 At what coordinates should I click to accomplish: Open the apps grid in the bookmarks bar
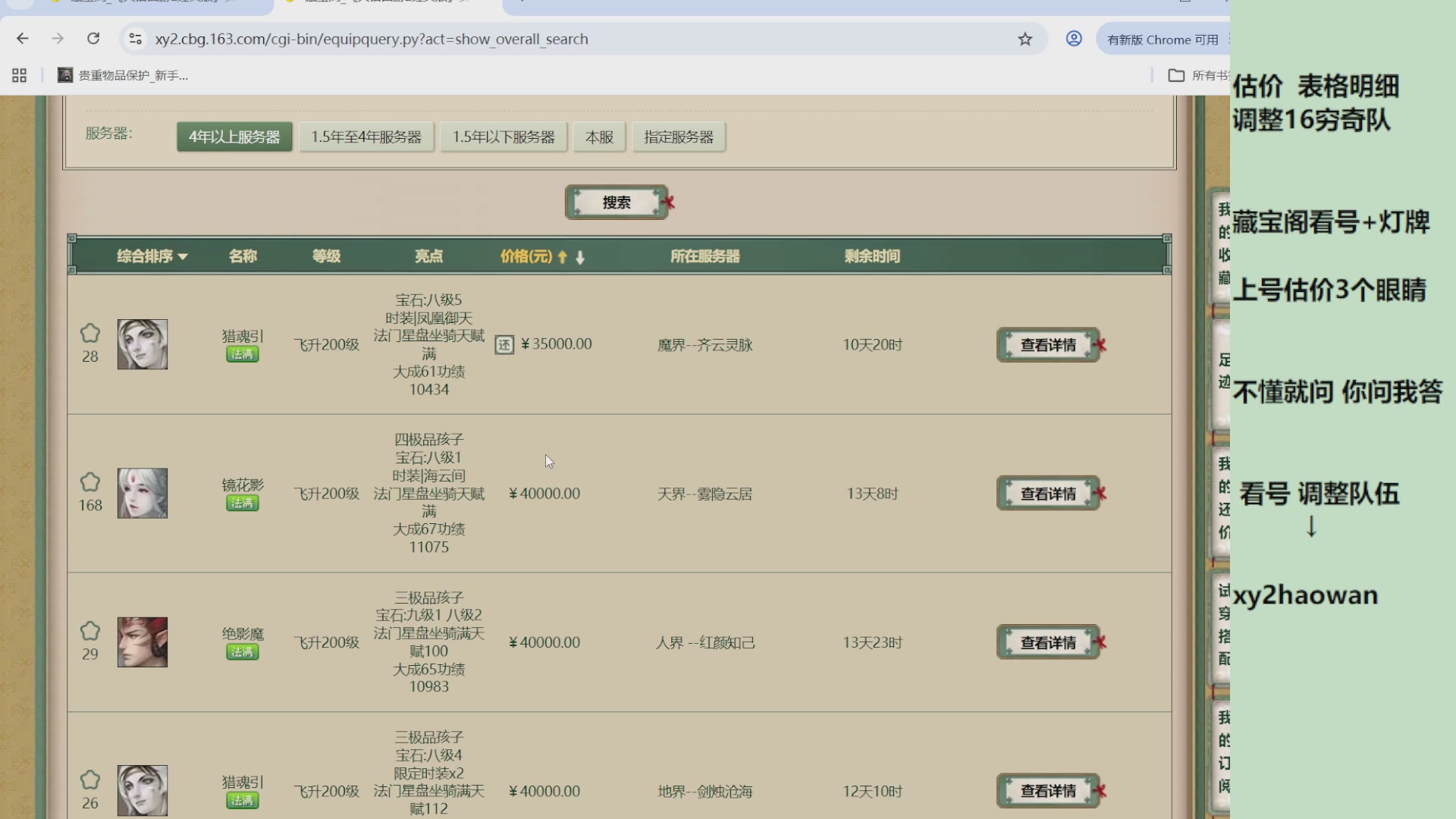tap(20, 75)
